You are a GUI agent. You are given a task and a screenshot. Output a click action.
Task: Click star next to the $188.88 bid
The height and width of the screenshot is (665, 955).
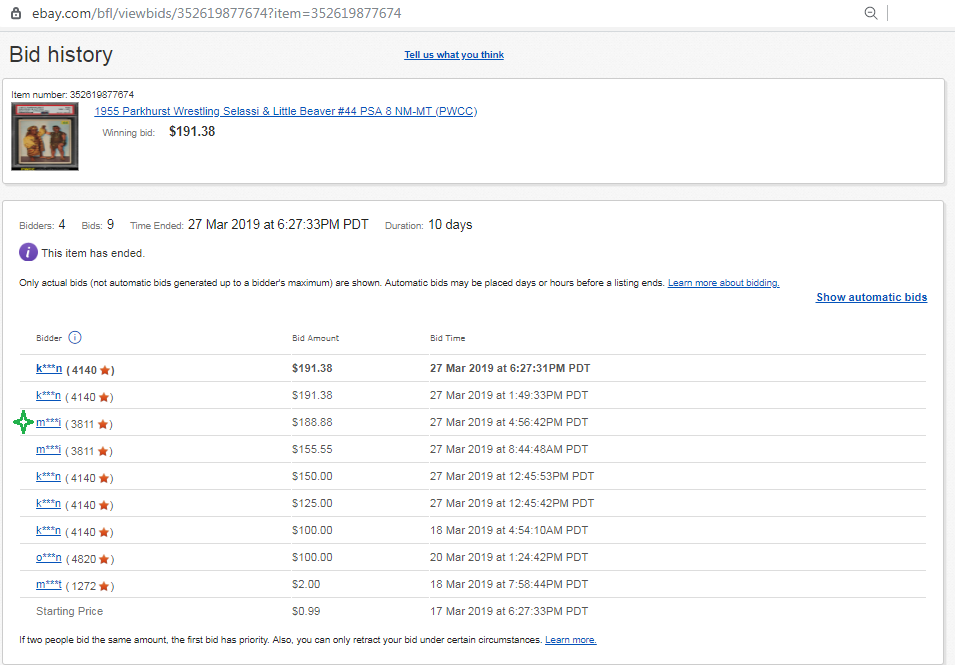pyautogui.click(x=103, y=424)
